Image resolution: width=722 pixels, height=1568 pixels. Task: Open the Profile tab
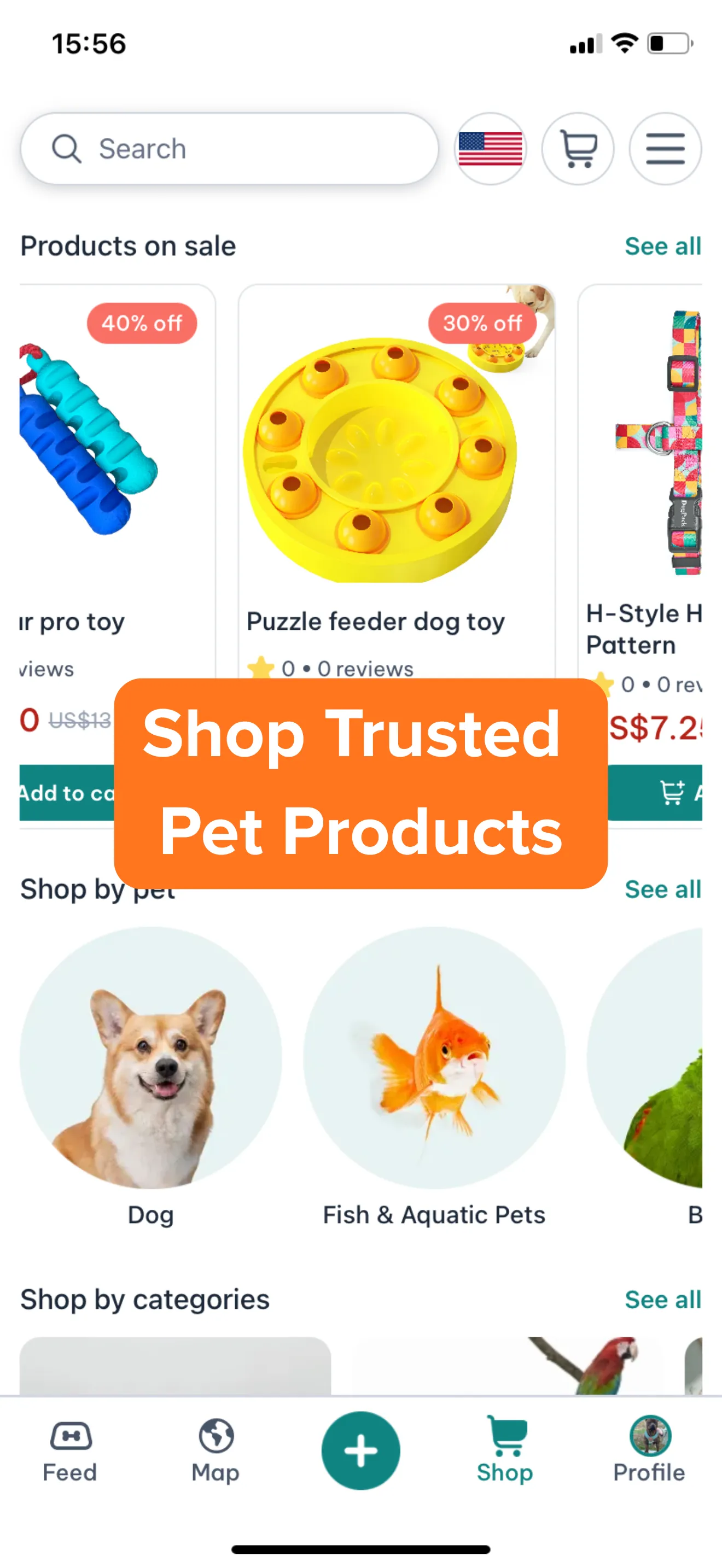point(649,1451)
